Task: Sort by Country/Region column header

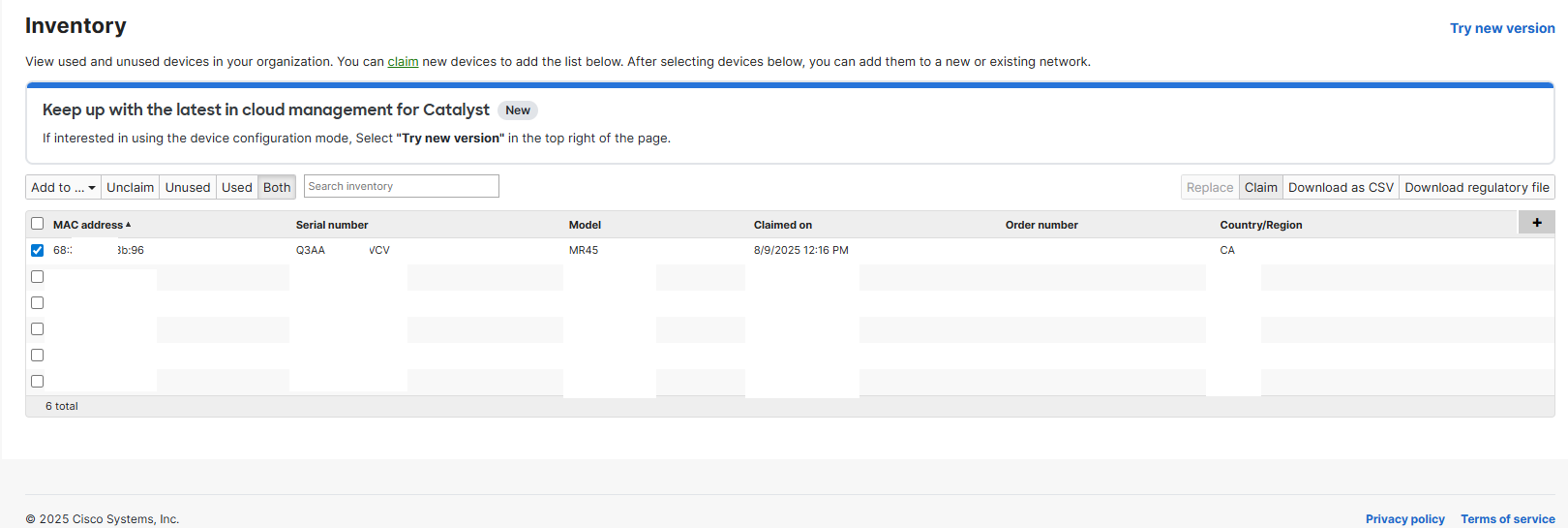Action: 1261,225
